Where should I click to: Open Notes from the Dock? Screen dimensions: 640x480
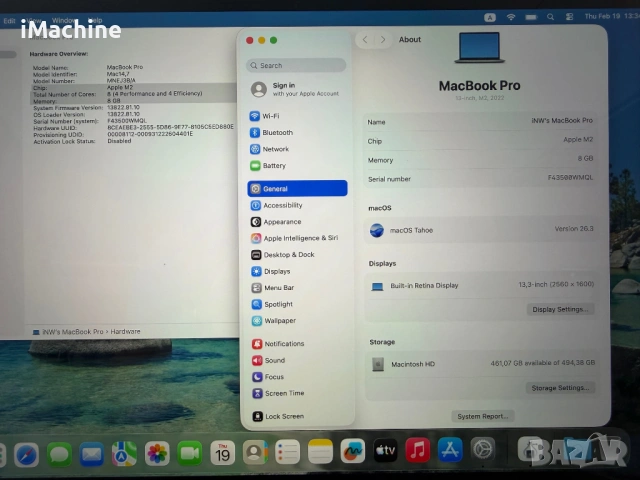pos(320,451)
